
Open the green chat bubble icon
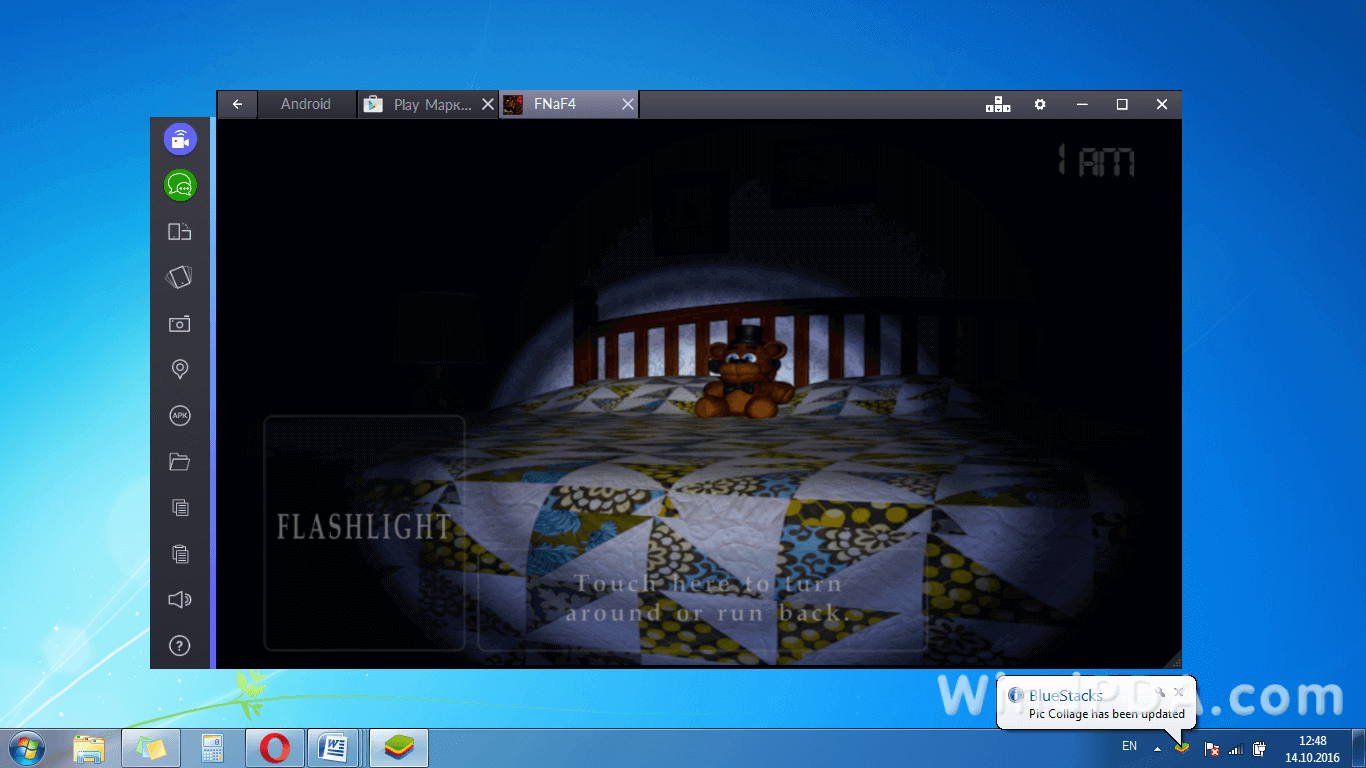coord(180,185)
